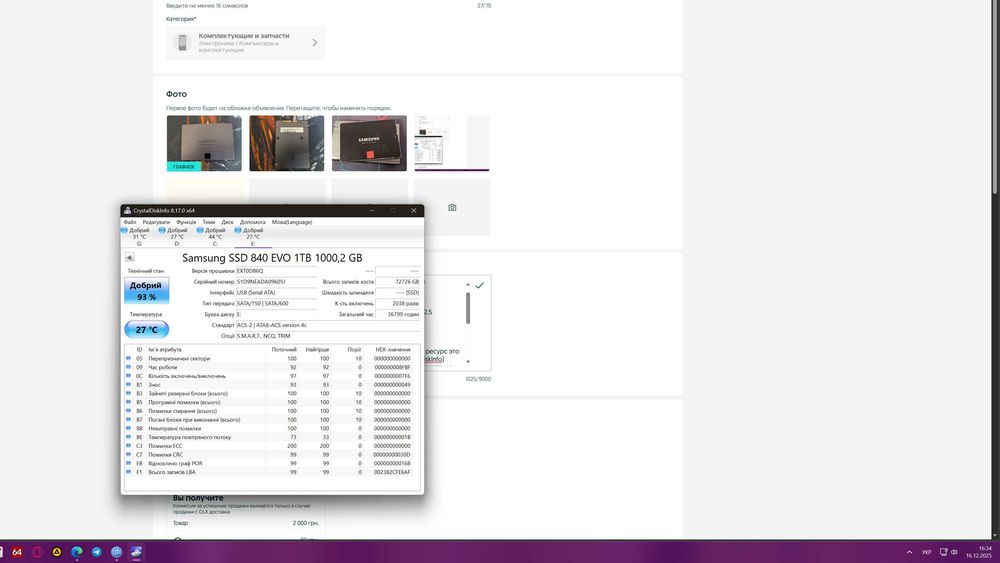
Task: Open Функція menu
Action: [186, 222]
